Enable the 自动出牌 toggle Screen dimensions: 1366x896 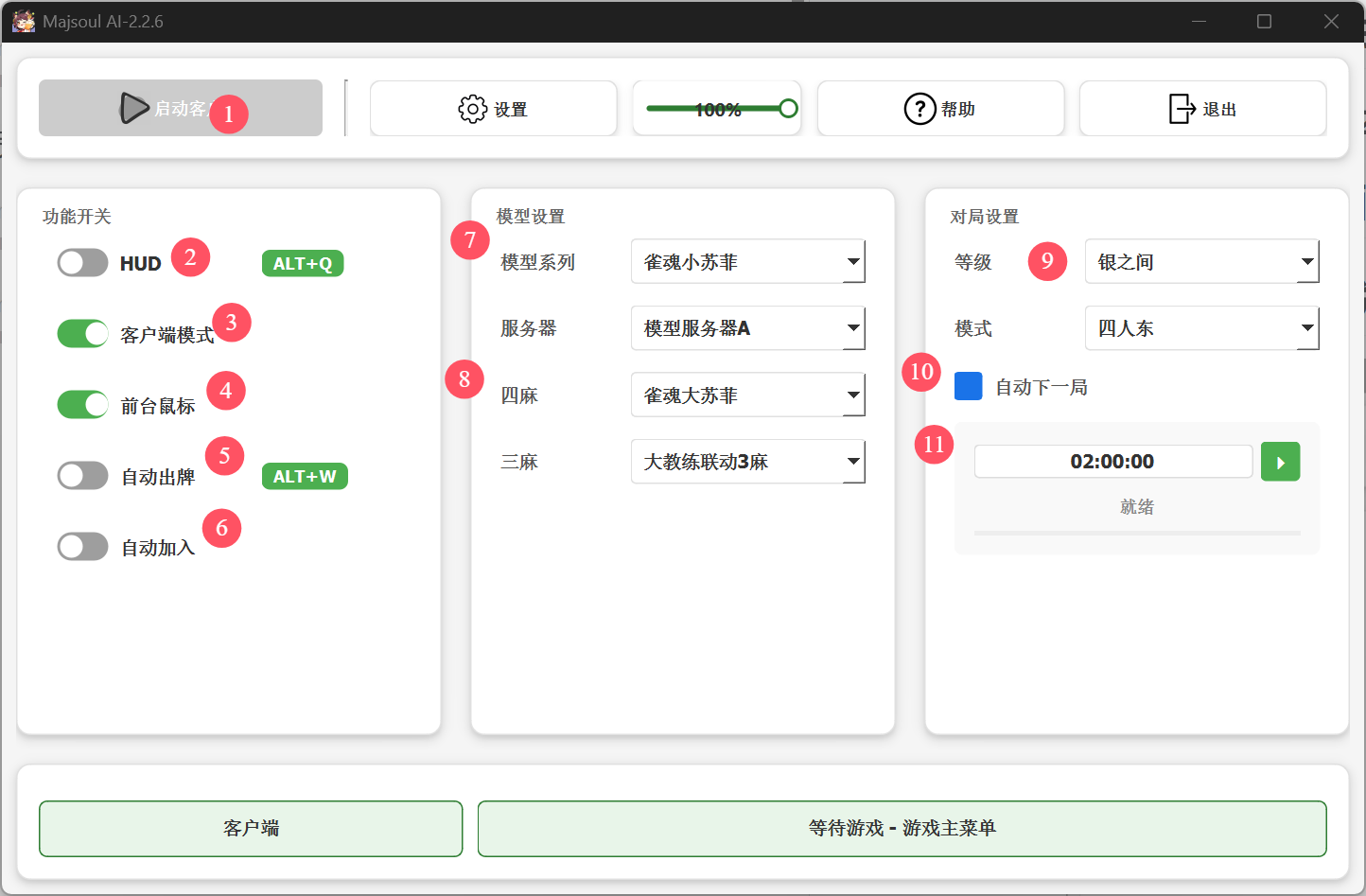click(x=82, y=476)
